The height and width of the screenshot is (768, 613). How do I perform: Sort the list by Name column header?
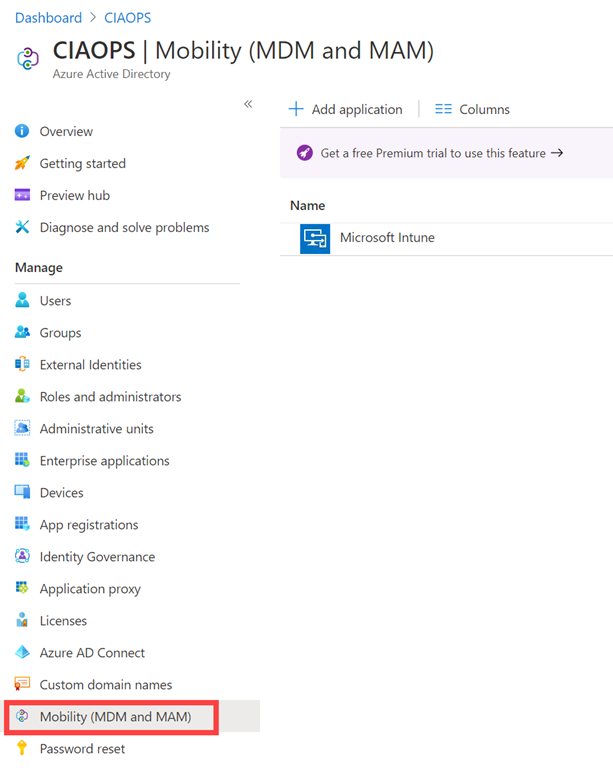click(308, 206)
